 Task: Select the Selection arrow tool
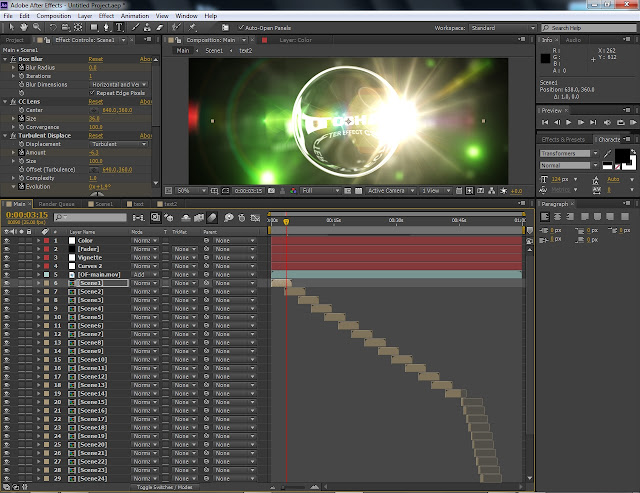[11, 27]
